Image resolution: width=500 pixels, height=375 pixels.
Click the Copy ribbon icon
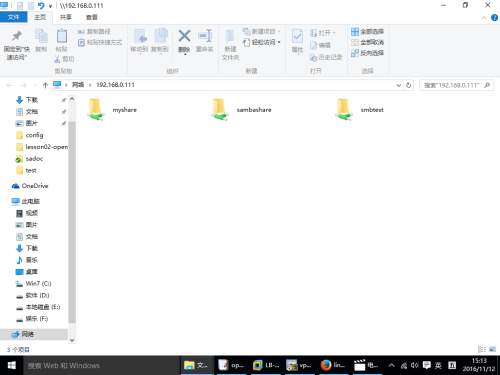pyautogui.click(x=41, y=36)
